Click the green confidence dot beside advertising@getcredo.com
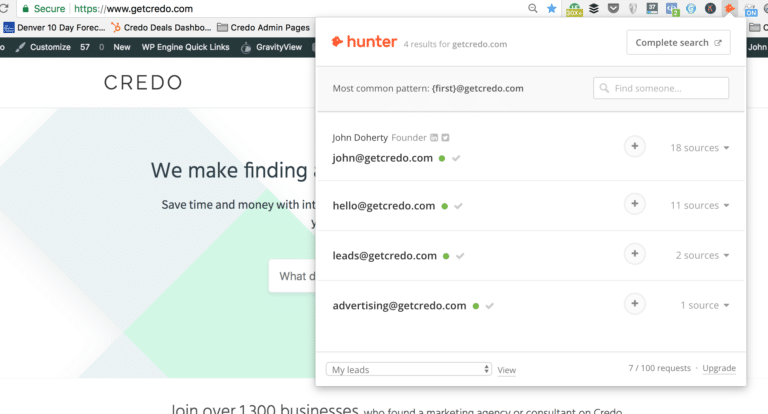This screenshot has width=768, height=414. click(x=476, y=306)
